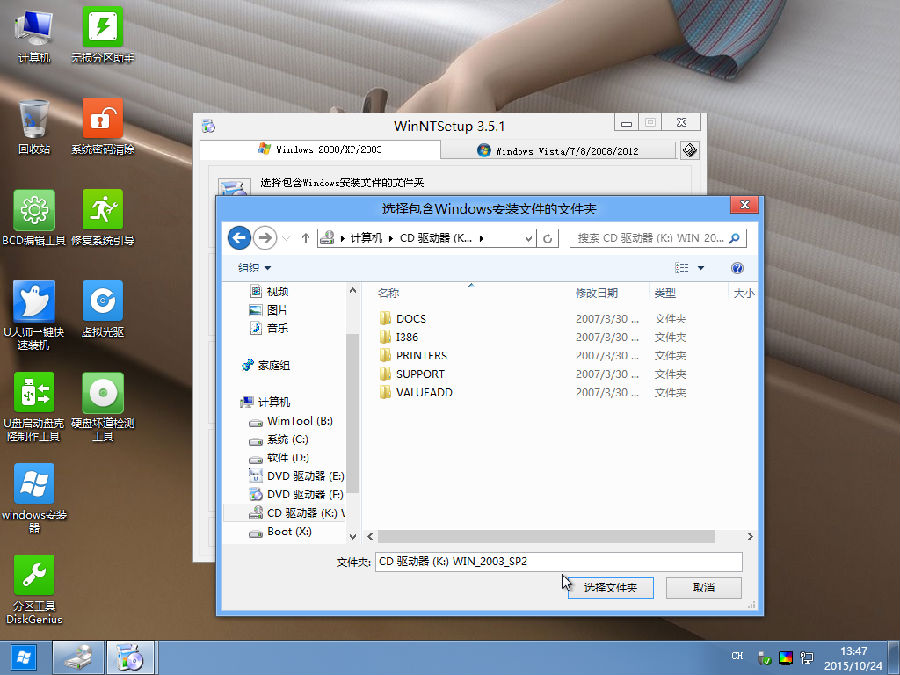Sort files by 名称 column
This screenshot has height=675, width=900.
(x=388, y=293)
